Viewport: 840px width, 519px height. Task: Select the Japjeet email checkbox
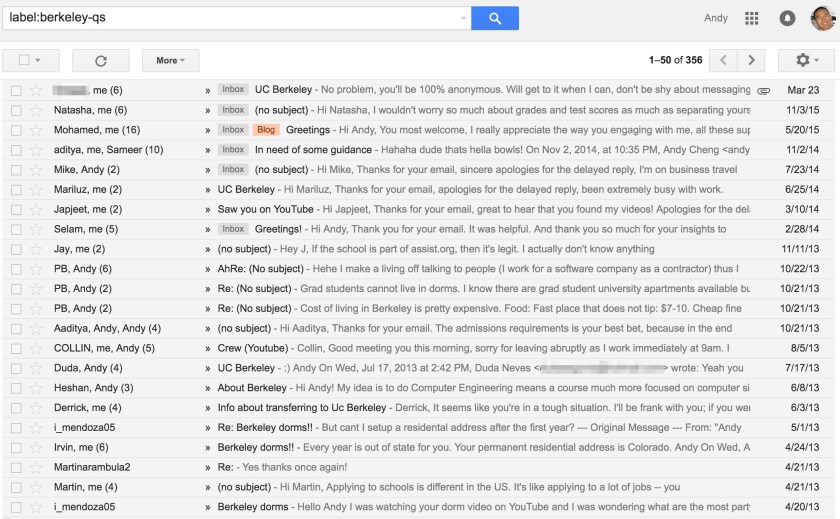pyautogui.click(x=16, y=209)
